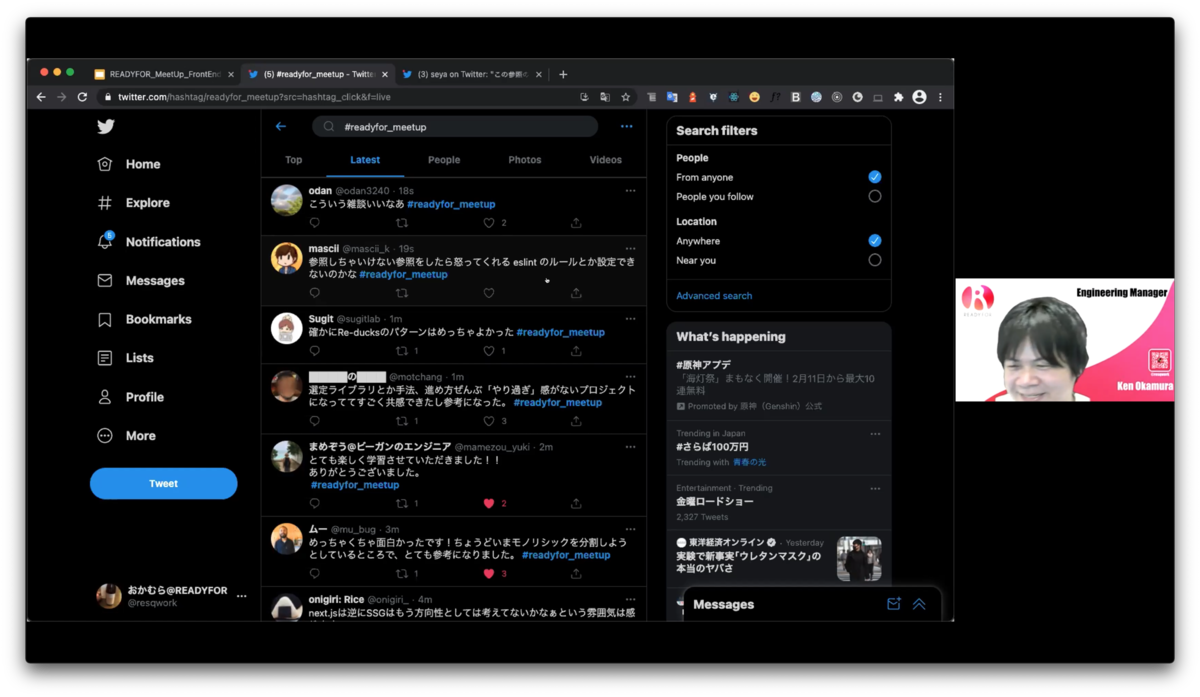Open odan's profile avatar
The width and height of the screenshot is (1200, 697).
287,200
